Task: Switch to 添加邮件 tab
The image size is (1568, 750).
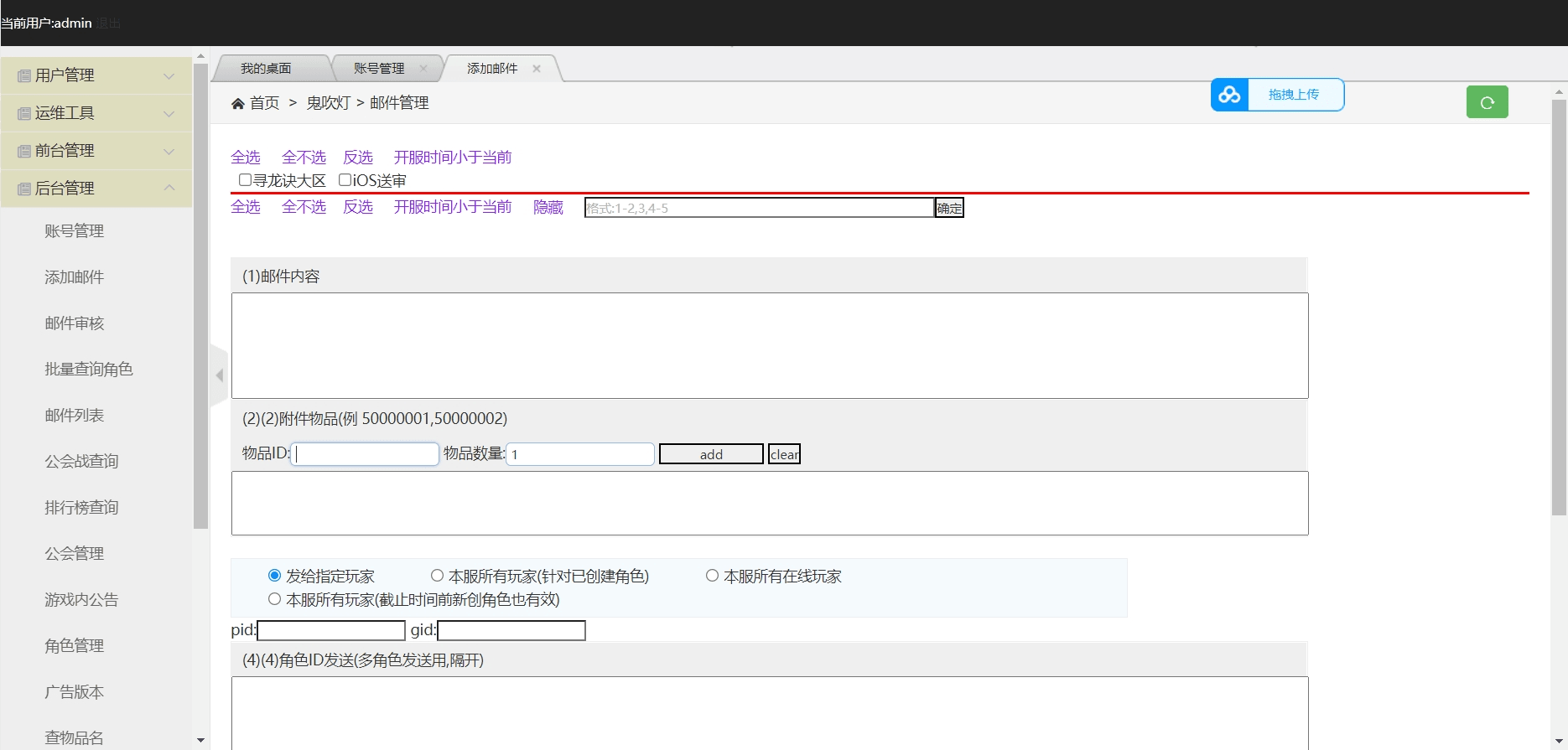Action: 492,69
